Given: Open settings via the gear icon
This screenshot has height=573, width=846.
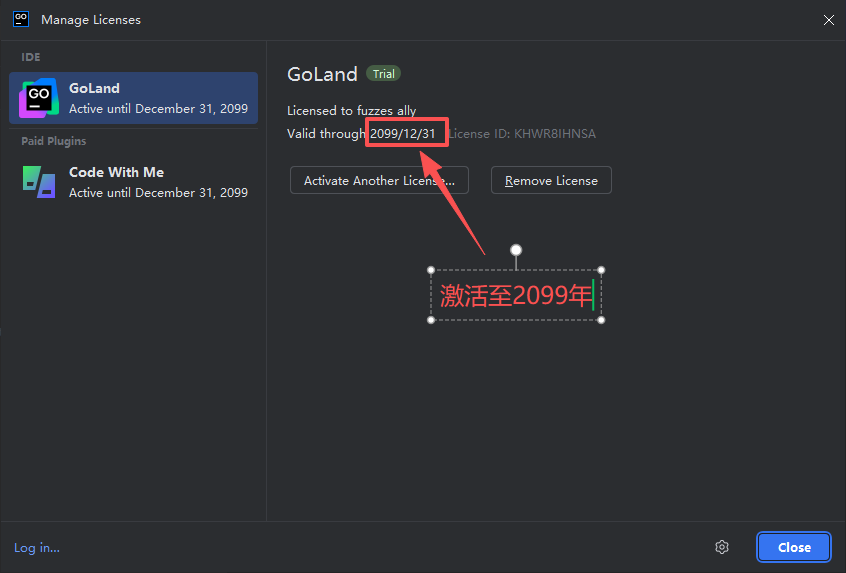Looking at the screenshot, I should point(722,547).
